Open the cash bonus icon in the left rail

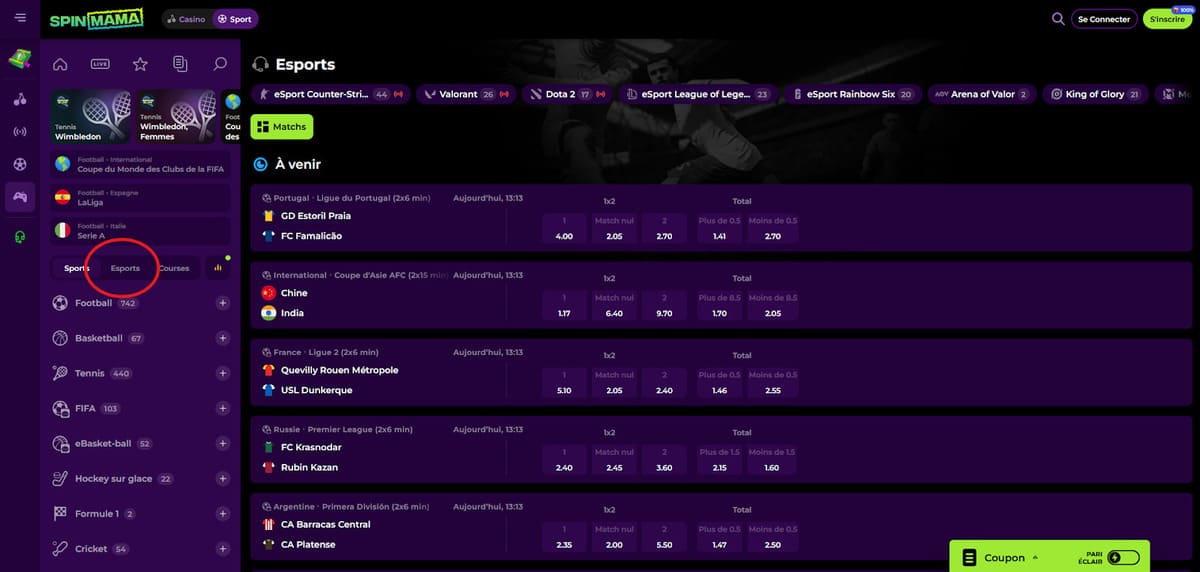(20, 59)
